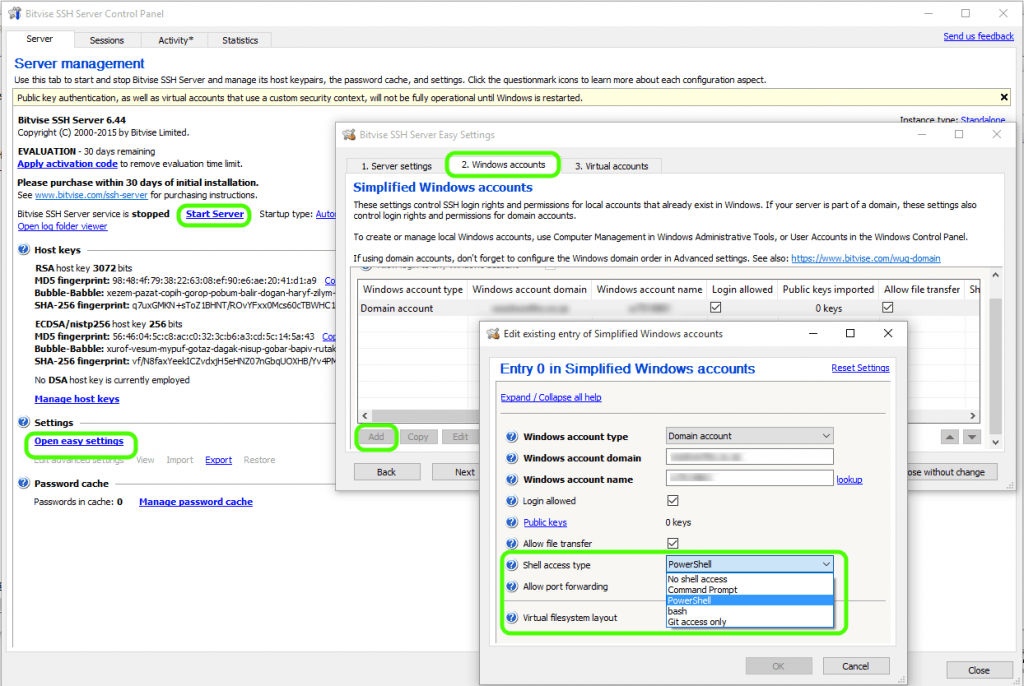Choose PowerShell in the shell list
Image resolution: width=1024 pixels, height=686 pixels.
tap(750, 600)
